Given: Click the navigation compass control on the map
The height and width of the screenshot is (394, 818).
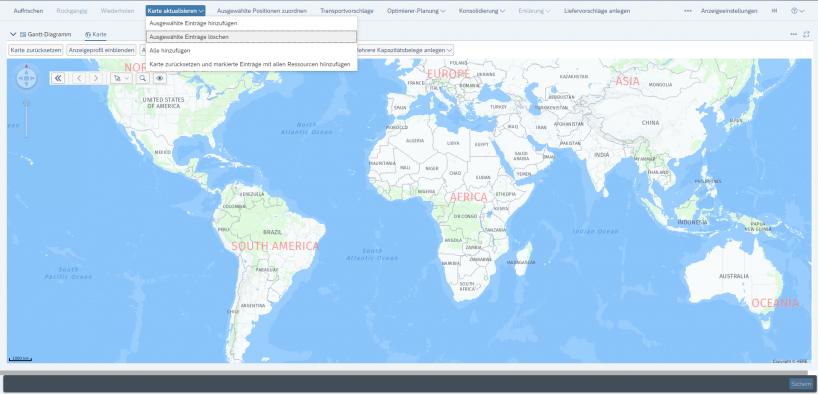Looking at the screenshot, I should tap(26, 78).
